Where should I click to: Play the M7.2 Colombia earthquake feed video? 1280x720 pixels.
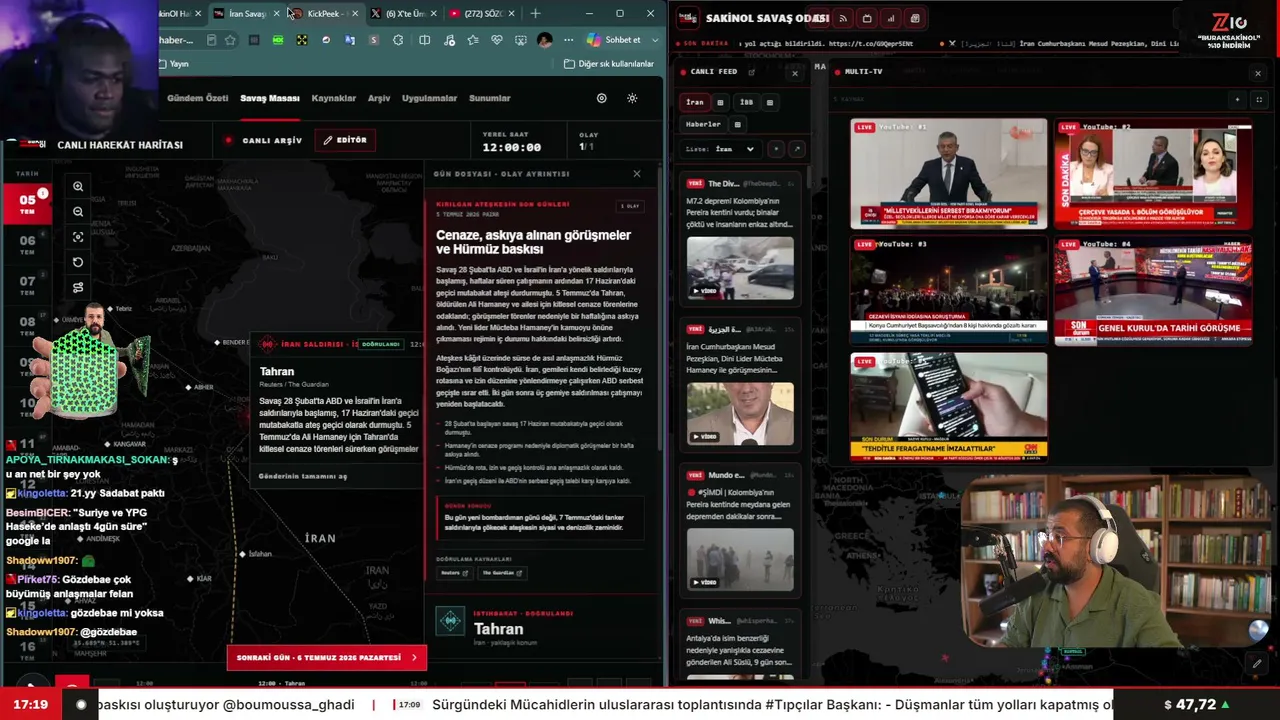(x=740, y=268)
